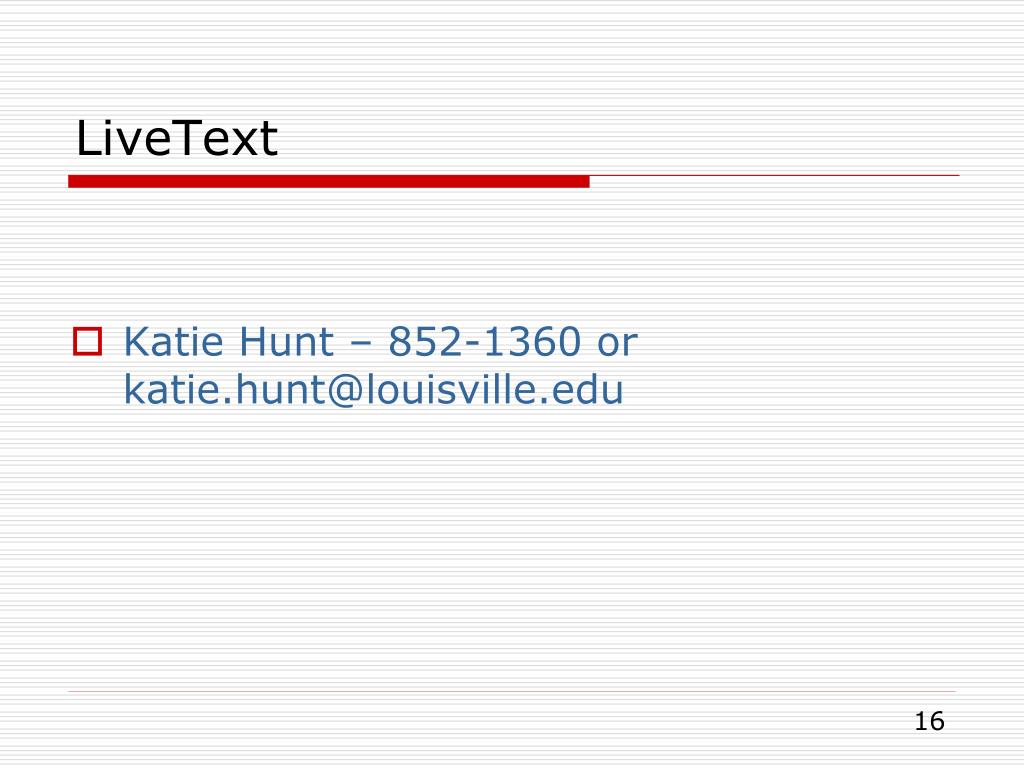Click the letters "Text" in the title
Screen dimensions: 1024x768
(221, 138)
